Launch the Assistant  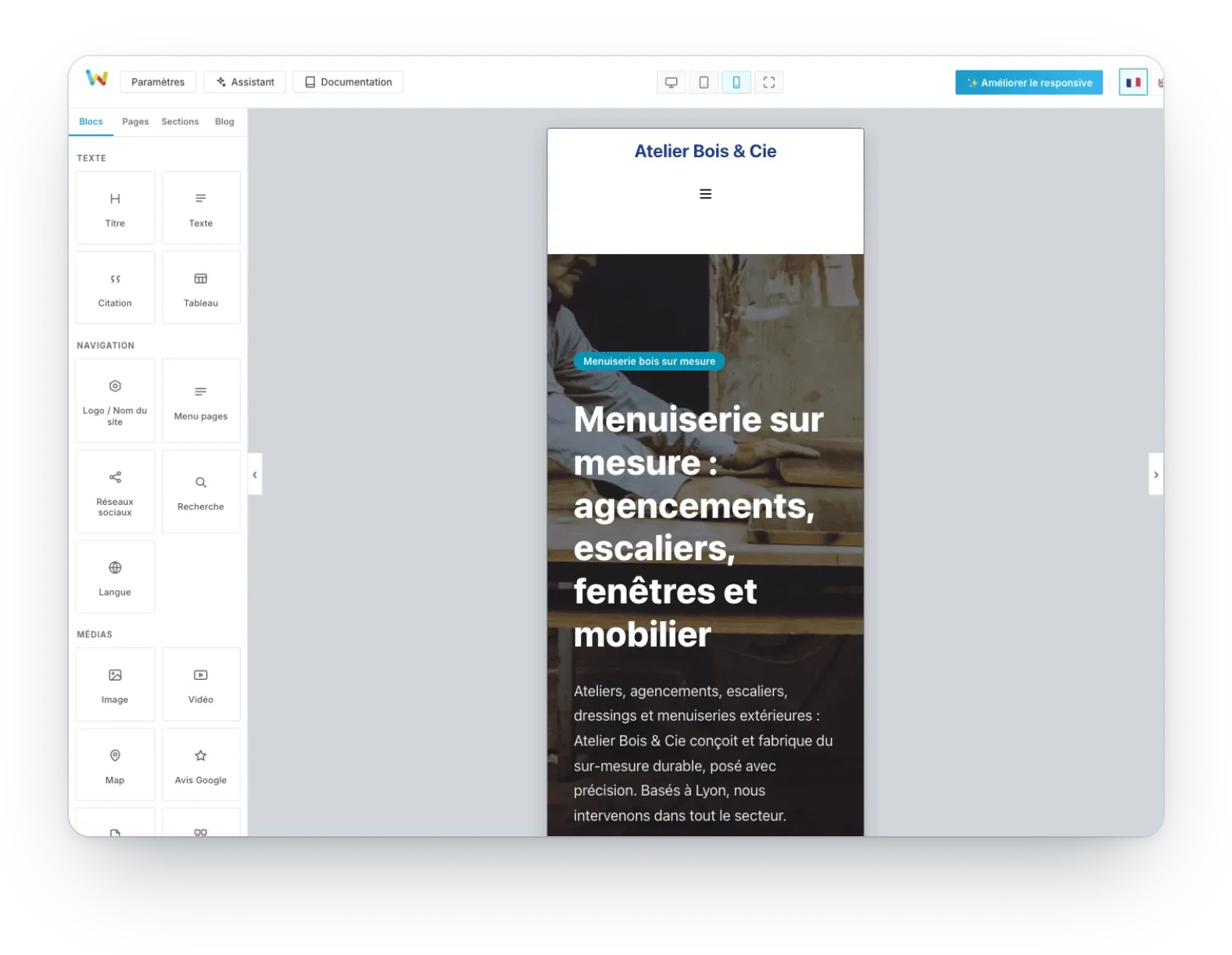[x=245, y=82]
